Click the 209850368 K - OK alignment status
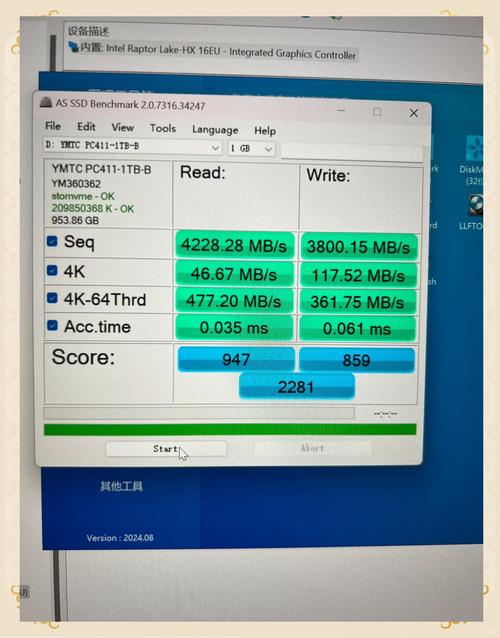 point(93,209)
